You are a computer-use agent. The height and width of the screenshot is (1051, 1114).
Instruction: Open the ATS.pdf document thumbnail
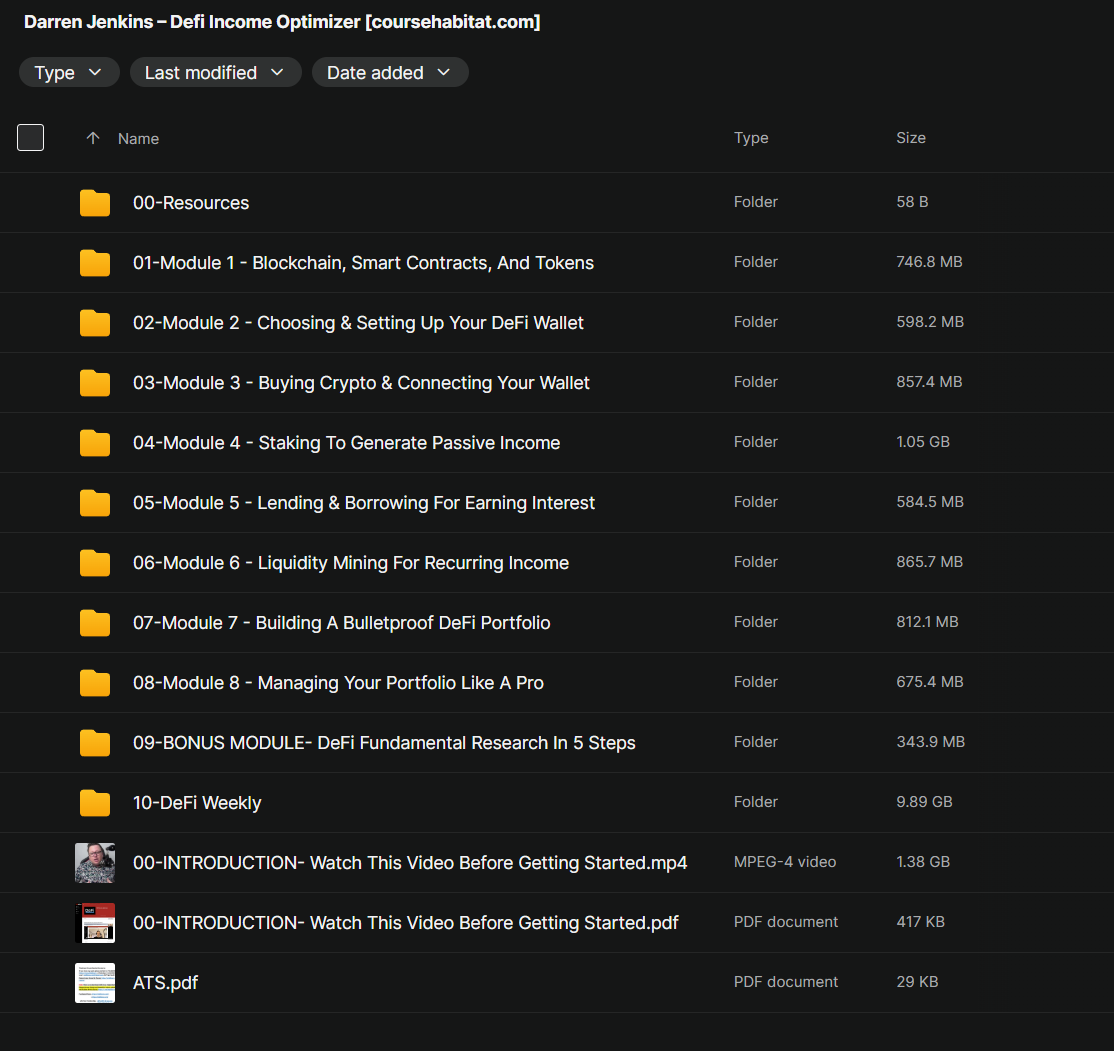(x=95, y=983)
